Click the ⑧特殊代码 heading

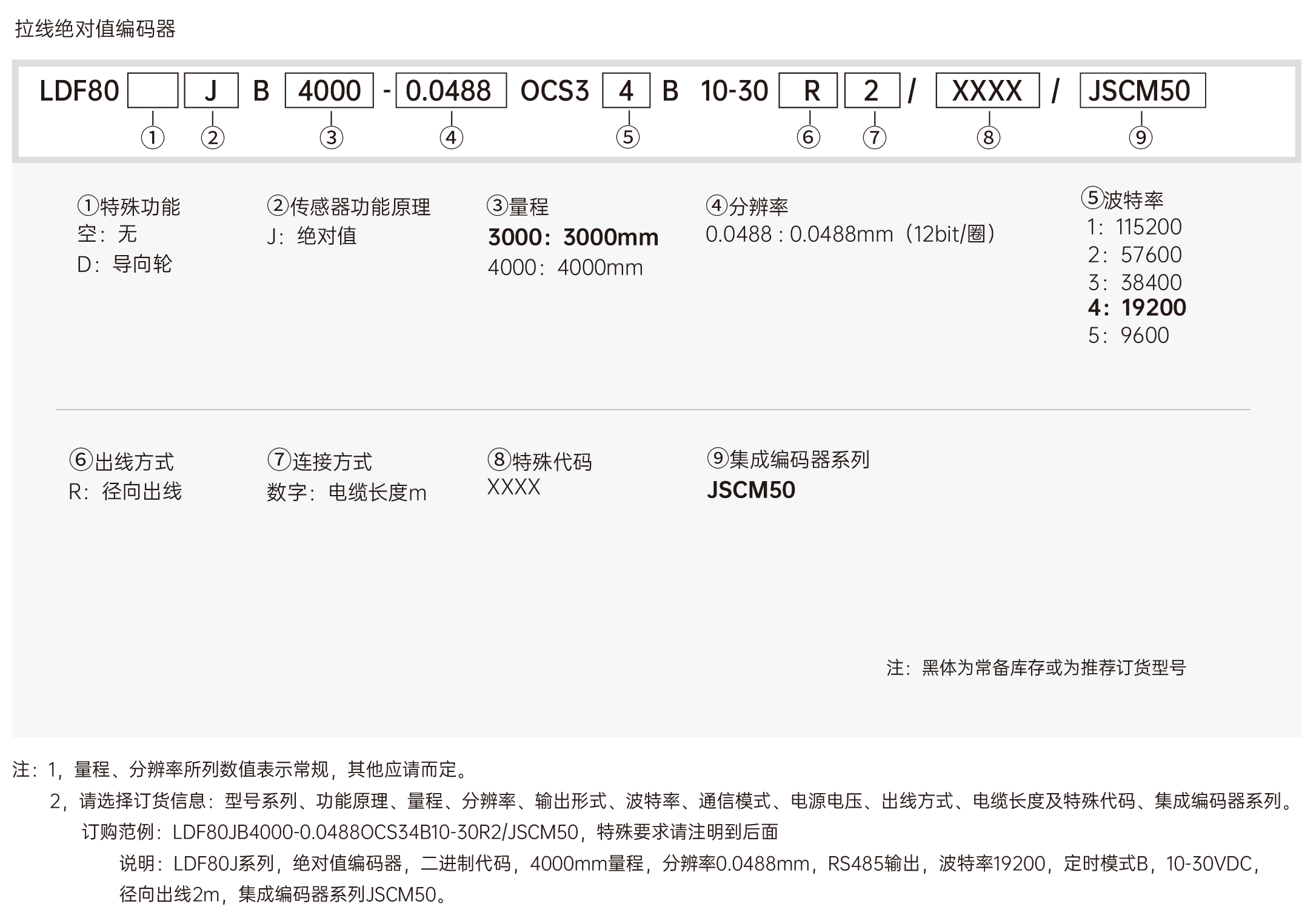click(539, 461)
